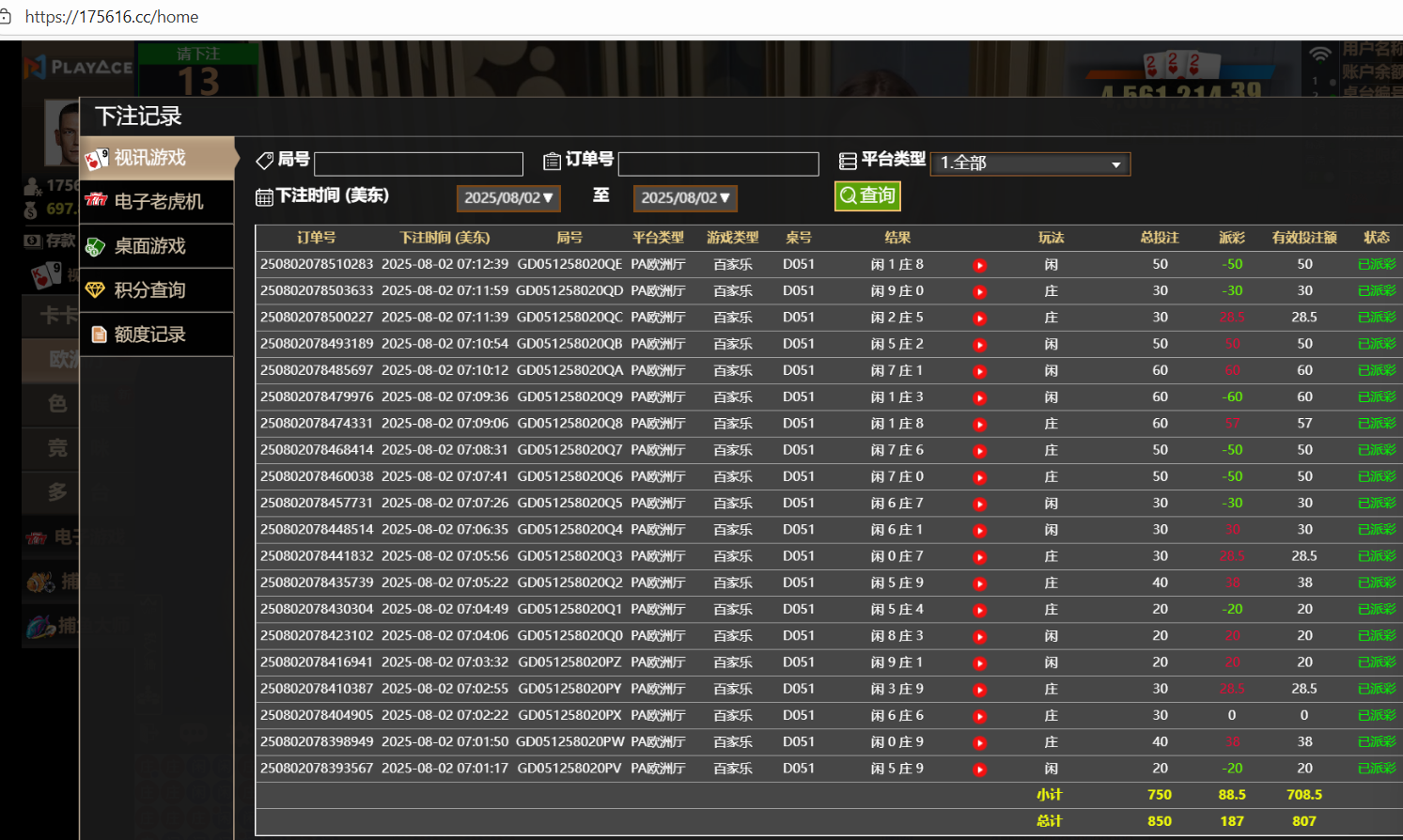Play replay for order 250802078393567

pos(979,770)
